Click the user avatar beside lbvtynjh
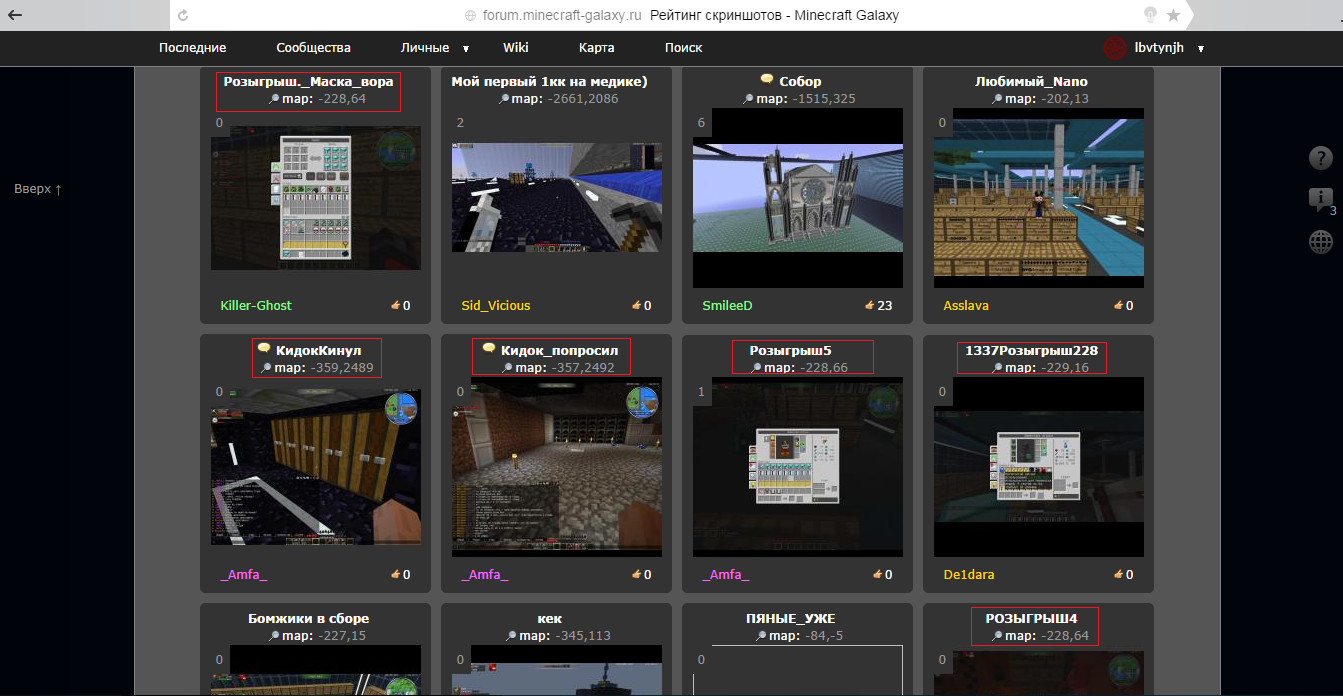 click(x=1115, y=48)
